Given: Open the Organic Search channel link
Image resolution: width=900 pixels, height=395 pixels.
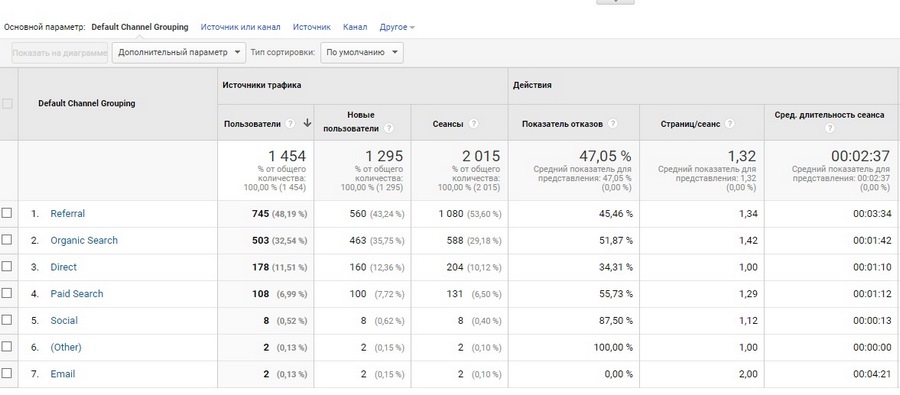Looking at the screenshot, I should tap(84, 241).
